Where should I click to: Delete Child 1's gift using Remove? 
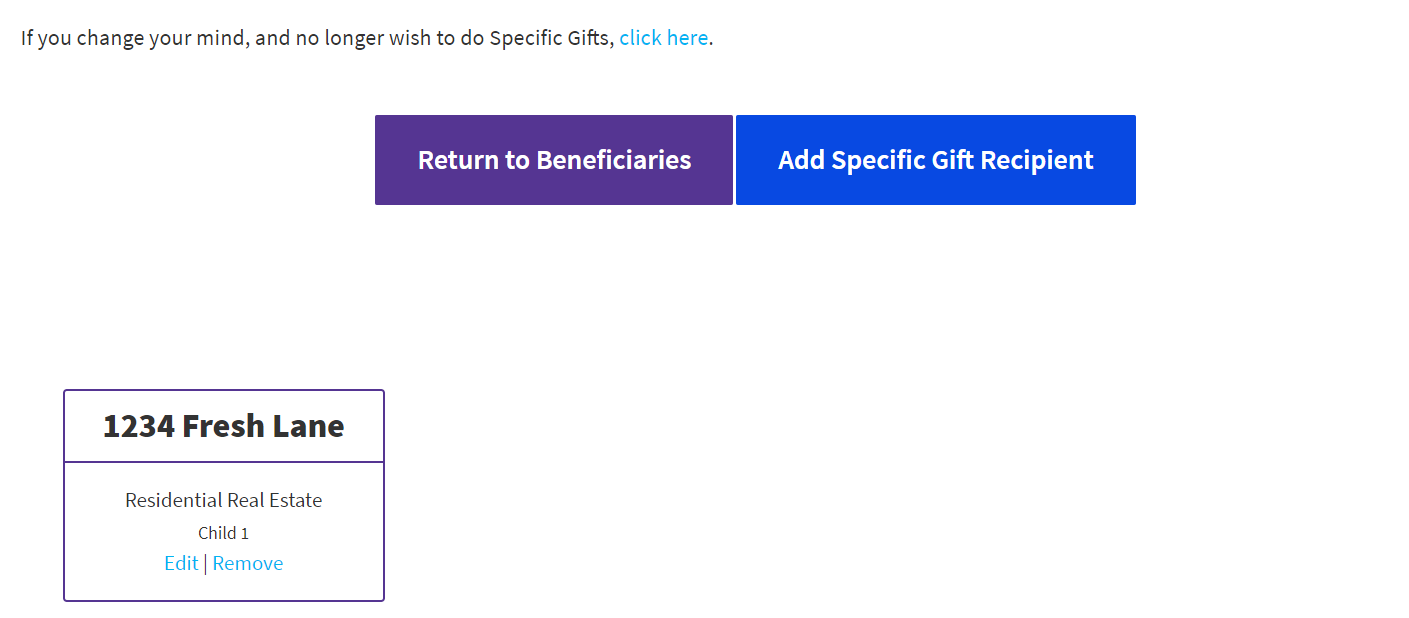coord(248,563)
